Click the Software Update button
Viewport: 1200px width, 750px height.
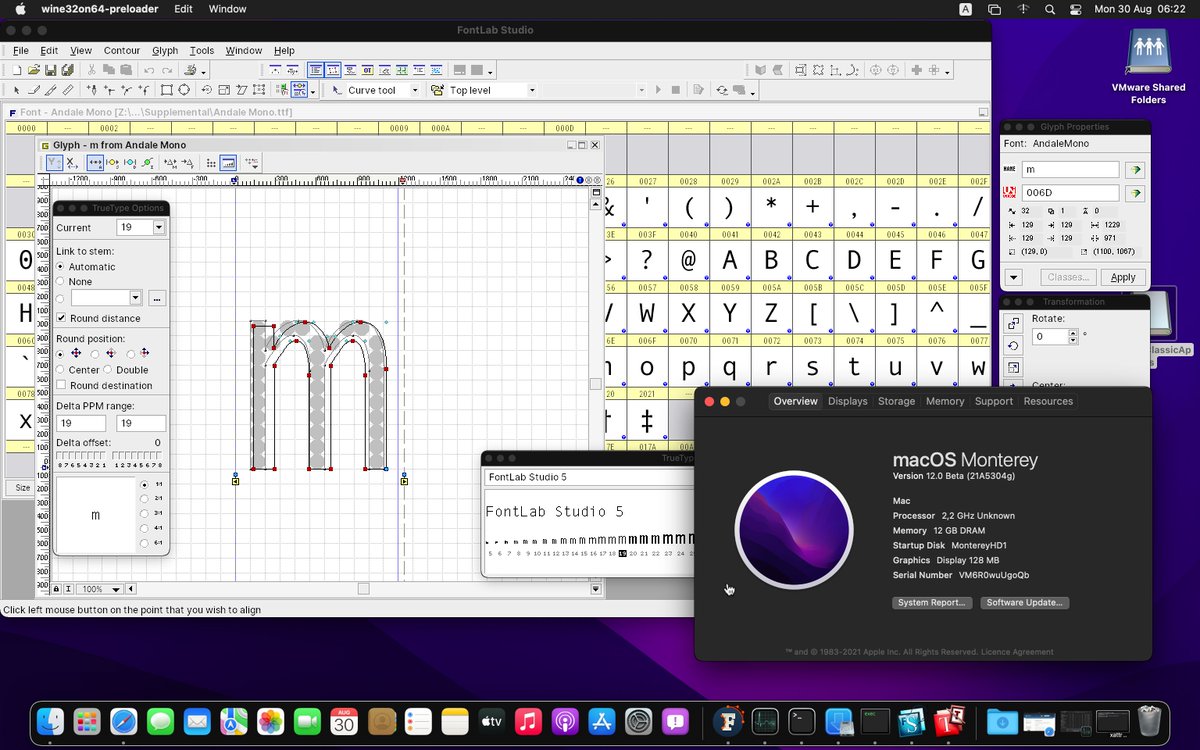(x=1024, y=603)
